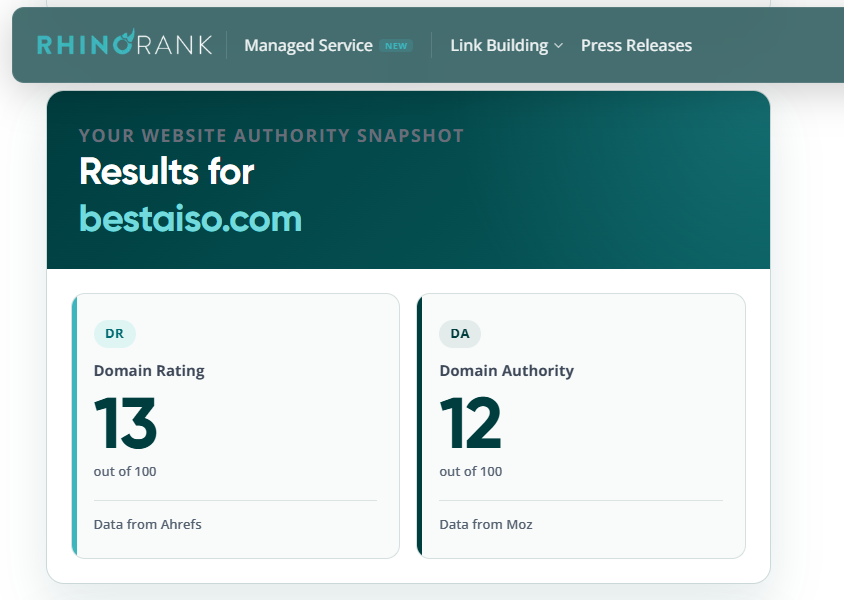Screen dimensions: 844x600
Task: Click the Data from Moz text
Action: (x=486, y=524)
